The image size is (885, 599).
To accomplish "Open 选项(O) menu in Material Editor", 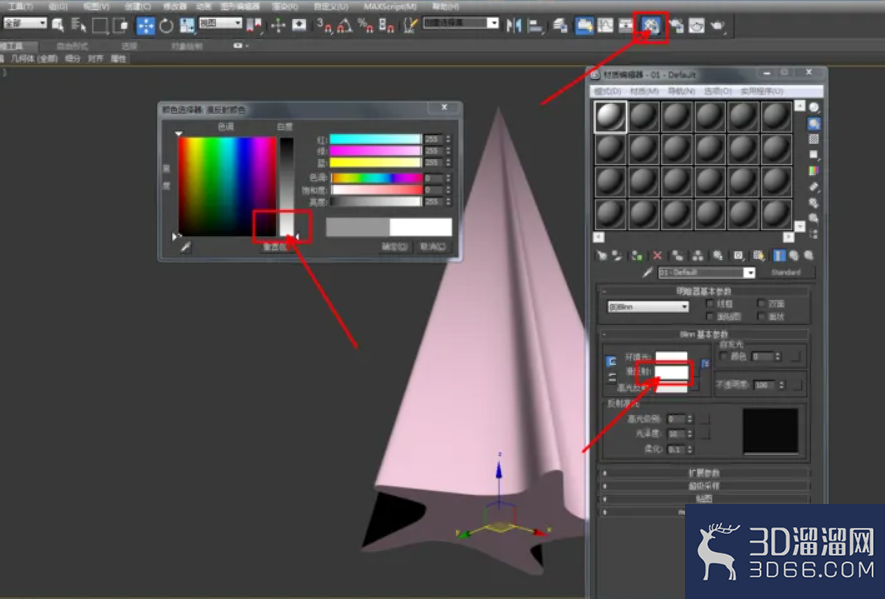I will pos(718,91).
